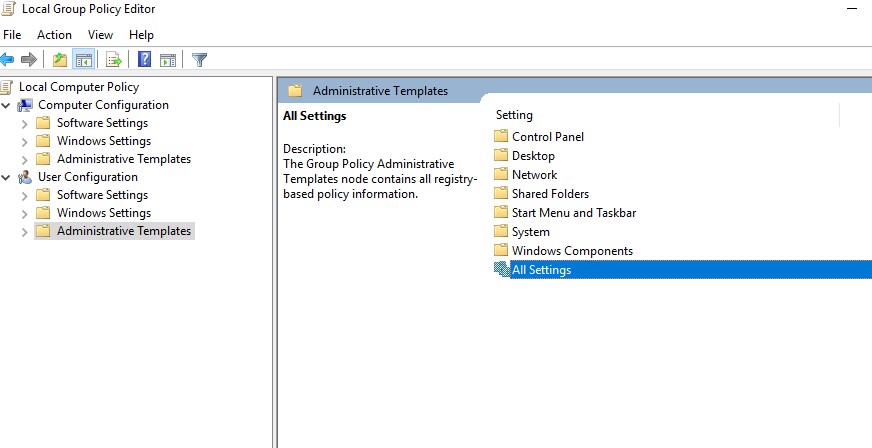Expand Software Settings under Computer Configuration
The image size is (872, 448).
[x=24, y=123]
